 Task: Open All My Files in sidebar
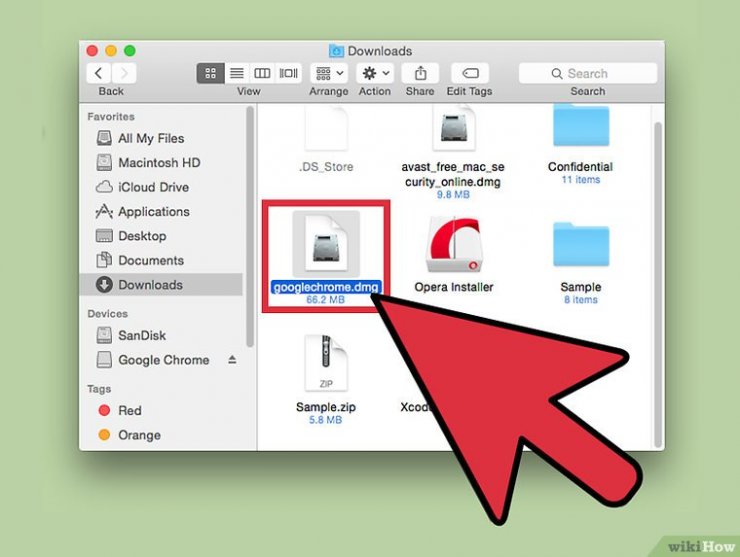pyautogui.click(x=161, y=138)
